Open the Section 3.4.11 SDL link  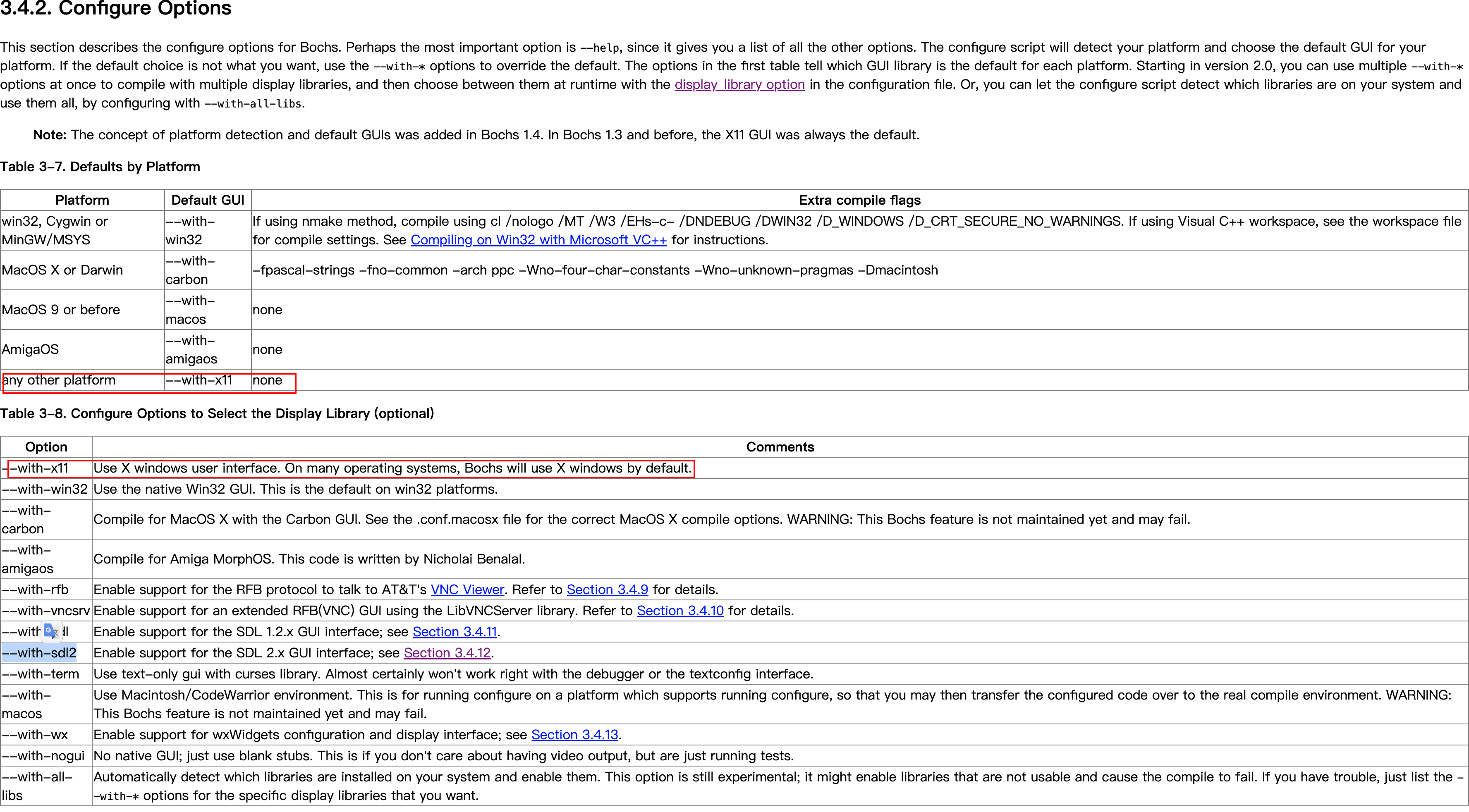coord(455,632)
